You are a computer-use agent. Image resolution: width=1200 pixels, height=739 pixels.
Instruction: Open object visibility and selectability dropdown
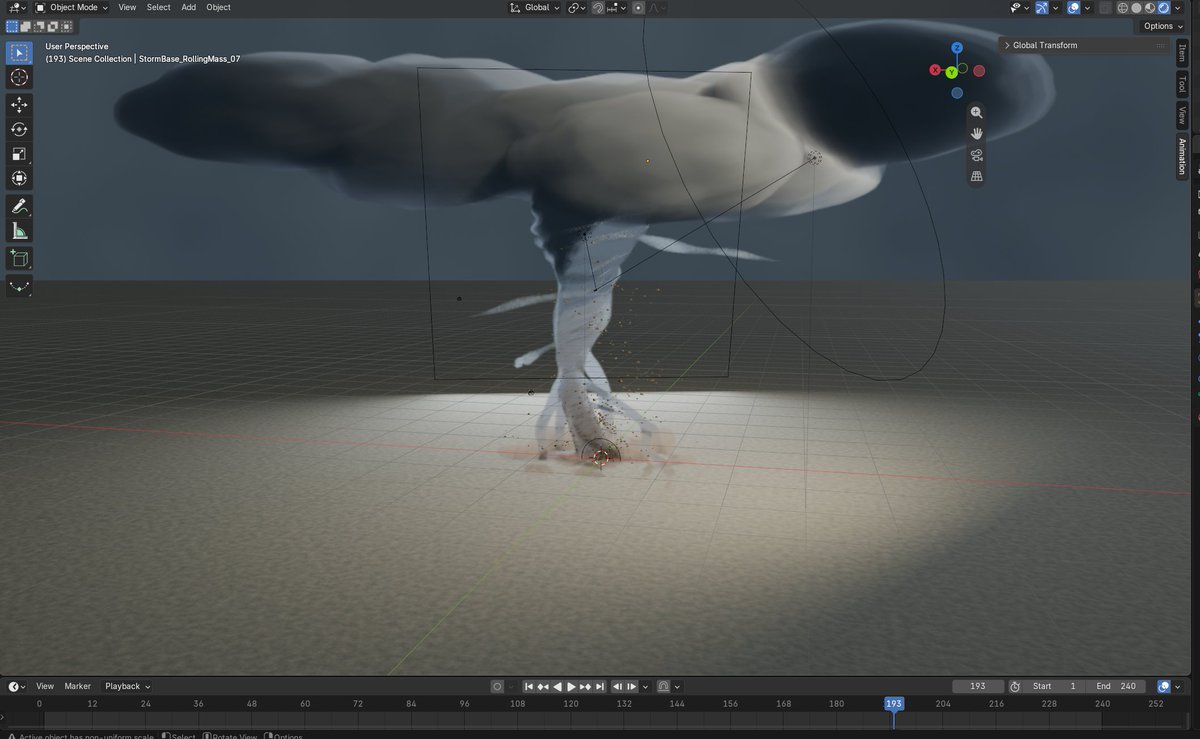(1020, 7)
